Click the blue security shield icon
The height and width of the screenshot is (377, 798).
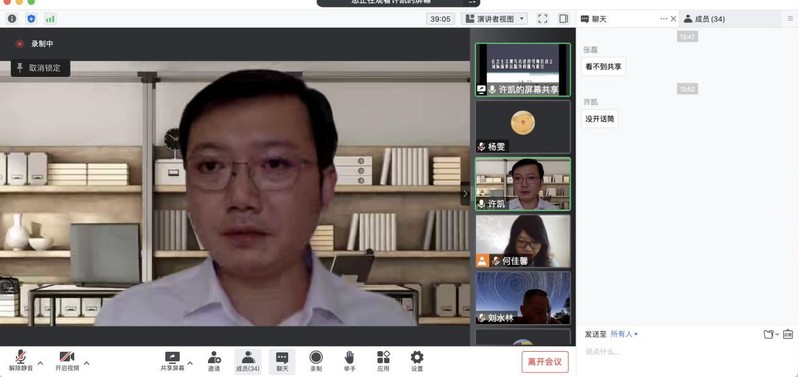[31, 19]
